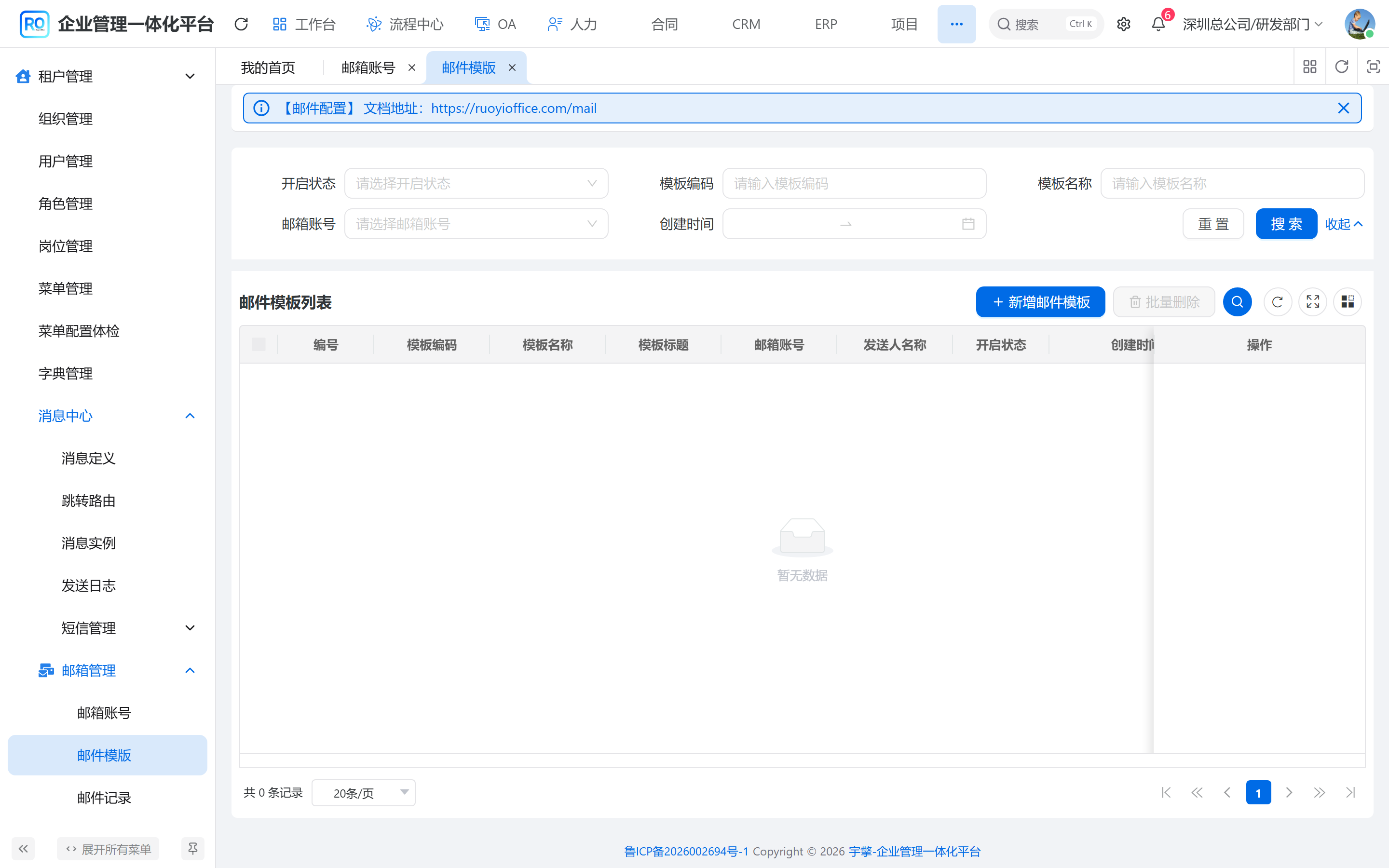Toggle the select-all checkbox in table header
This screenshot has height=868, width=1389.
pyautogui.click(x=259, y=344)
